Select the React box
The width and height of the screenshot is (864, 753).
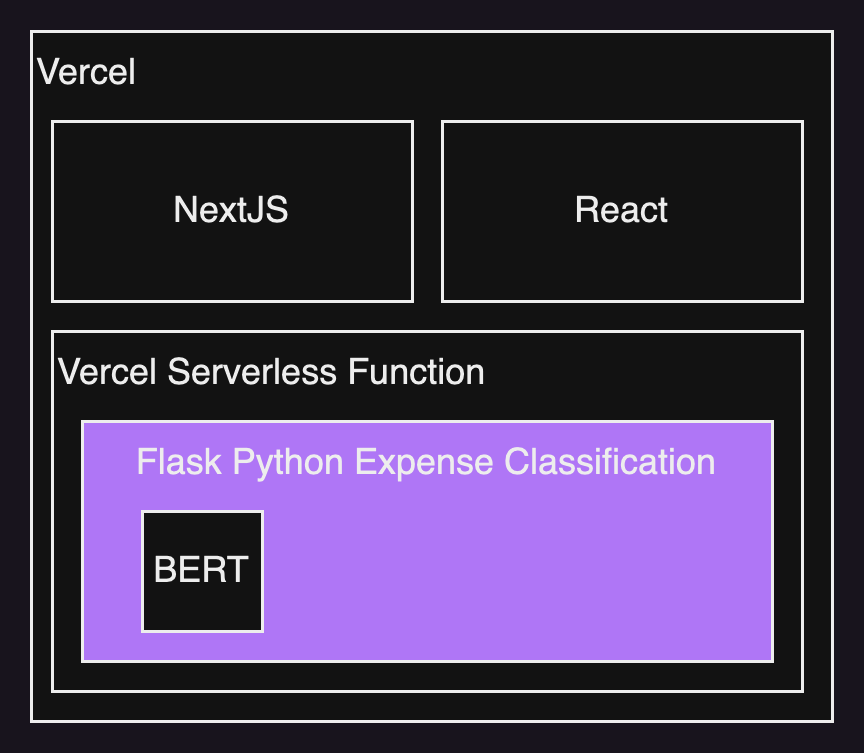(x=622, y=212)
